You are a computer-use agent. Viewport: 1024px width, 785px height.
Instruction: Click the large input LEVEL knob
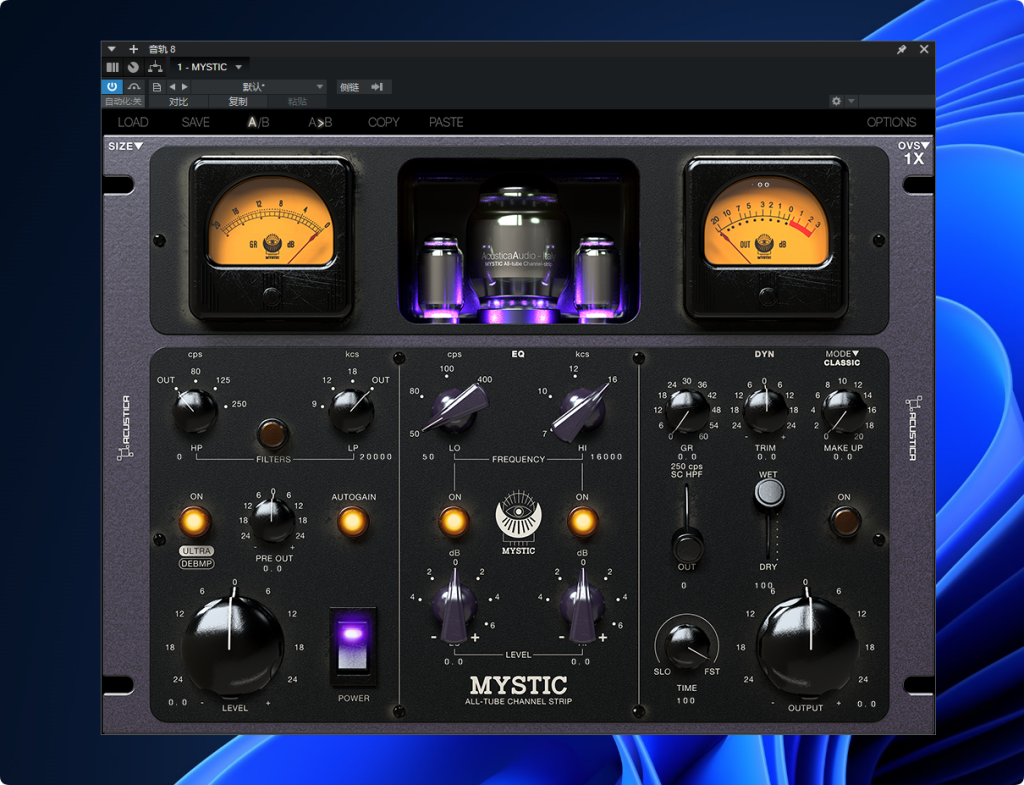pyautogui.click(x=232, y=644)
